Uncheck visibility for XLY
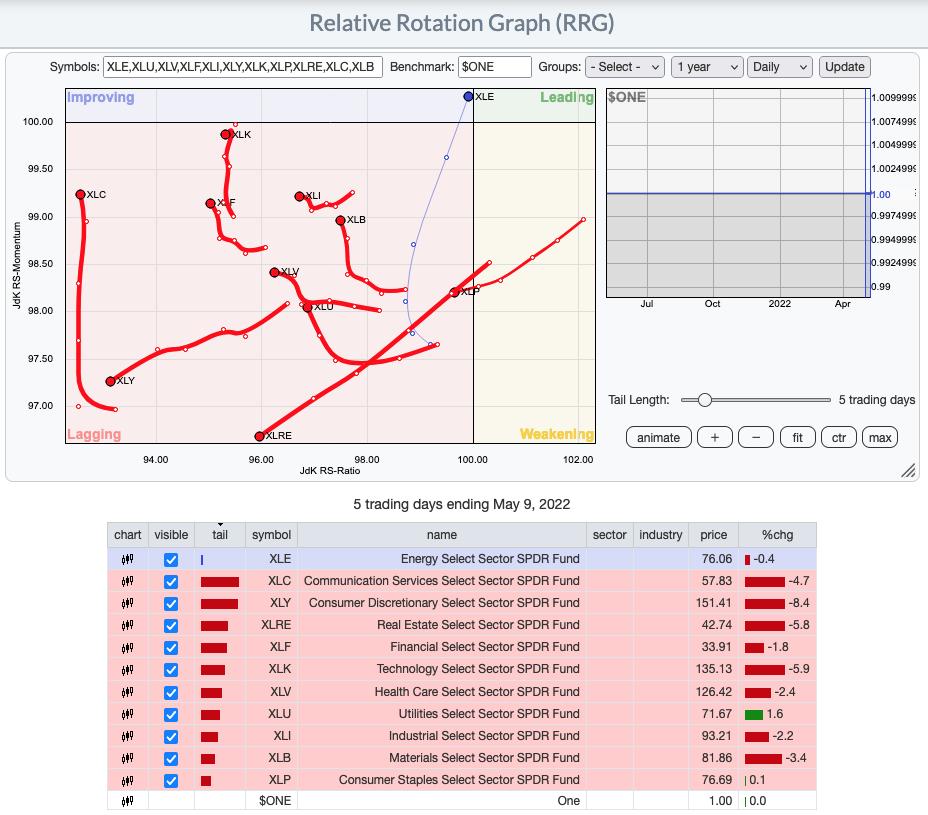 tap(171, 604)
